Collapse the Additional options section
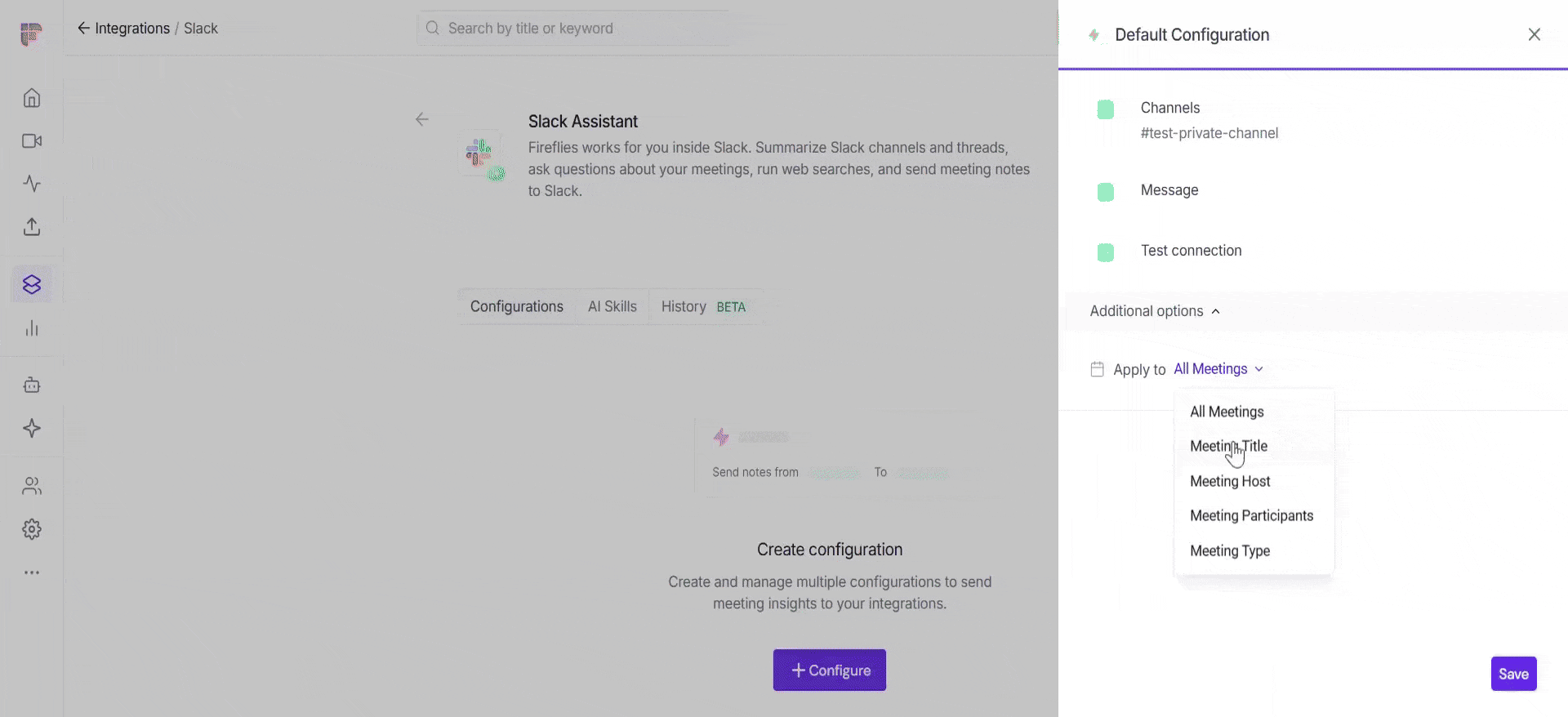This screenshot has width=1568, height=717. point(1155,311)
